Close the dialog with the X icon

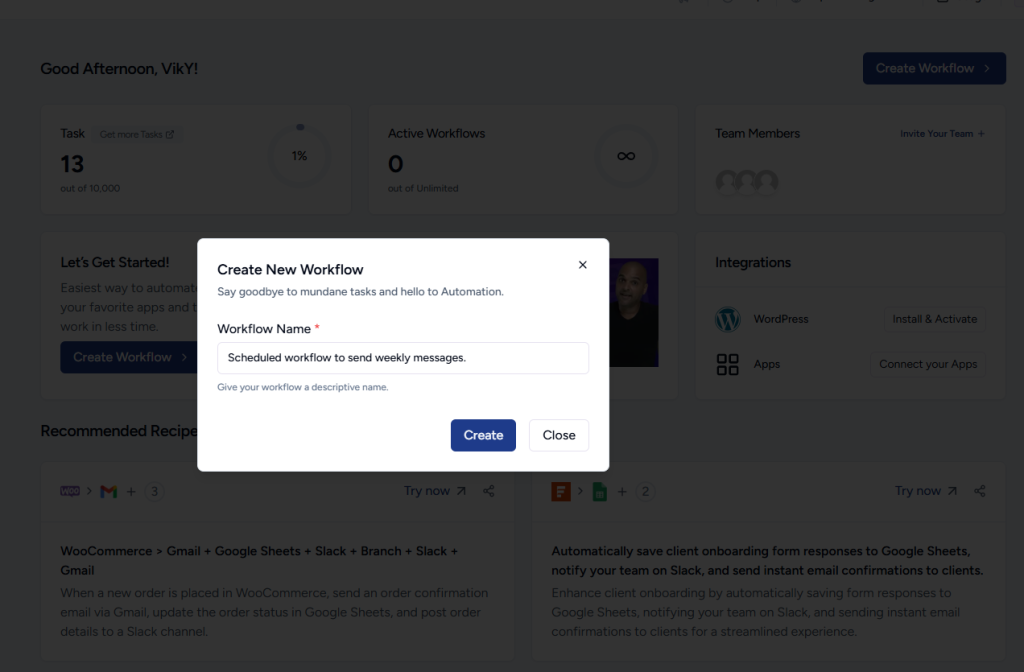coord(583,265)
